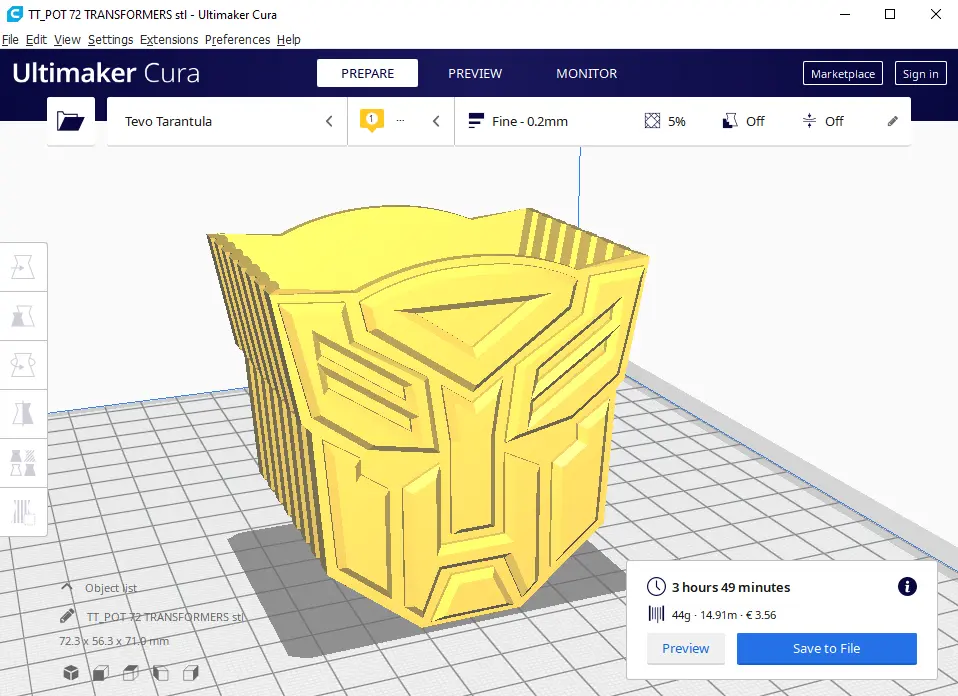This screenshot has width=958, height=696.
Task: Switch to the front view icon
Action: click(101, 673)
